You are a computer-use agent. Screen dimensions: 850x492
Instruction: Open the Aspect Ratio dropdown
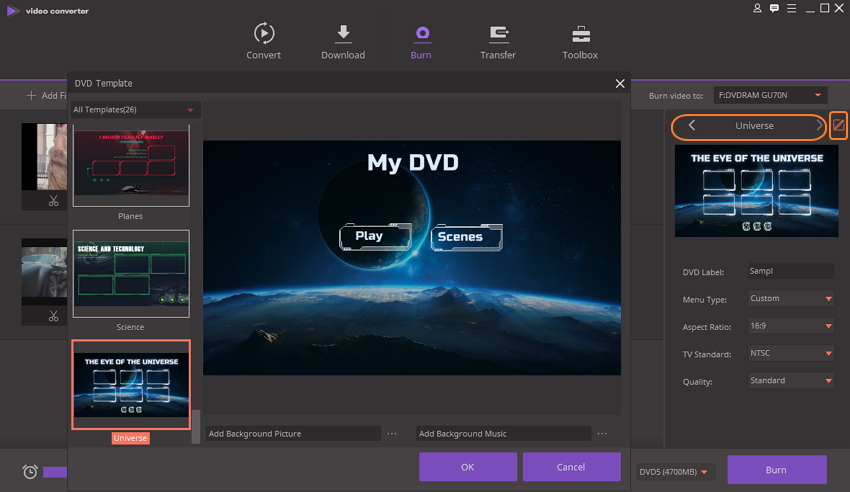tap(790, 326)
